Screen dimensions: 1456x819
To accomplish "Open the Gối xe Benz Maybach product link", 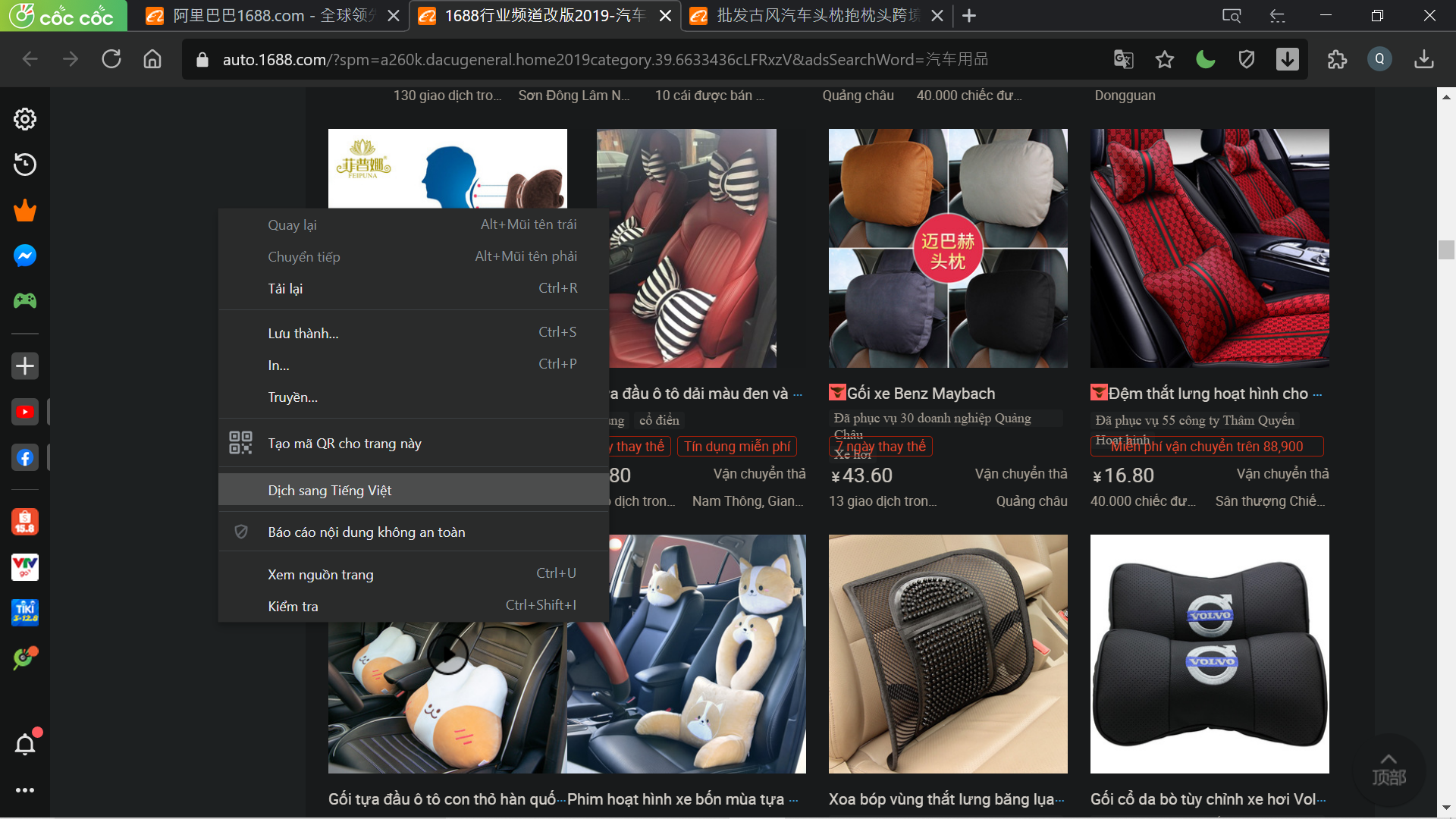I will point(921,393).
